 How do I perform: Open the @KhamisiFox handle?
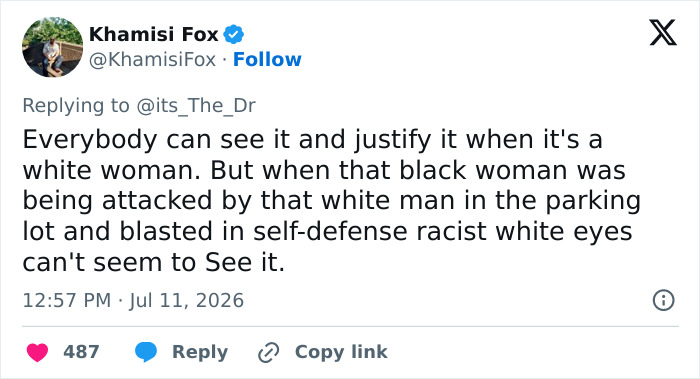[153, 59]
